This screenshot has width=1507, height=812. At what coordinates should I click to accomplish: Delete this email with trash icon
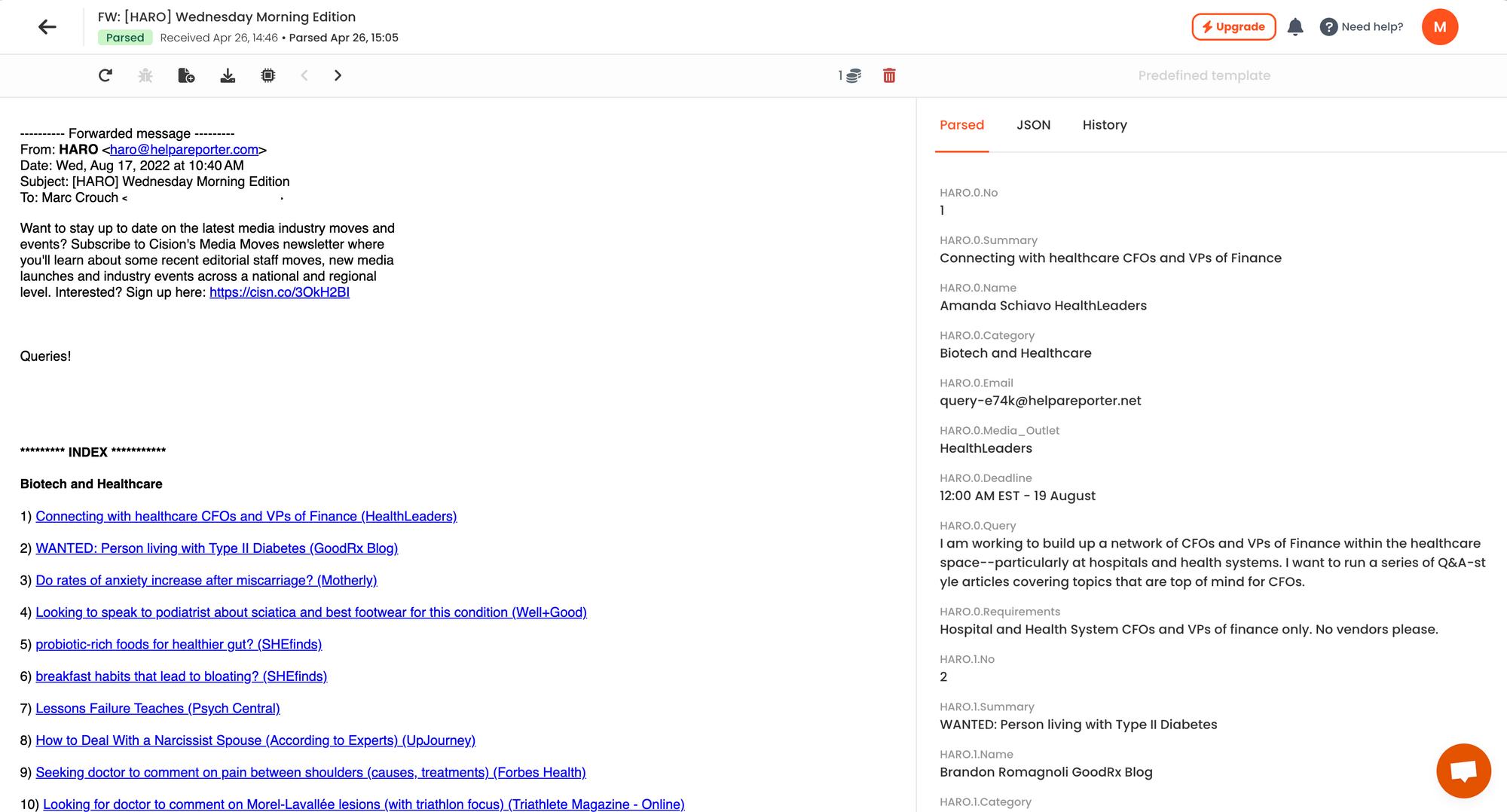coord(889,75)
